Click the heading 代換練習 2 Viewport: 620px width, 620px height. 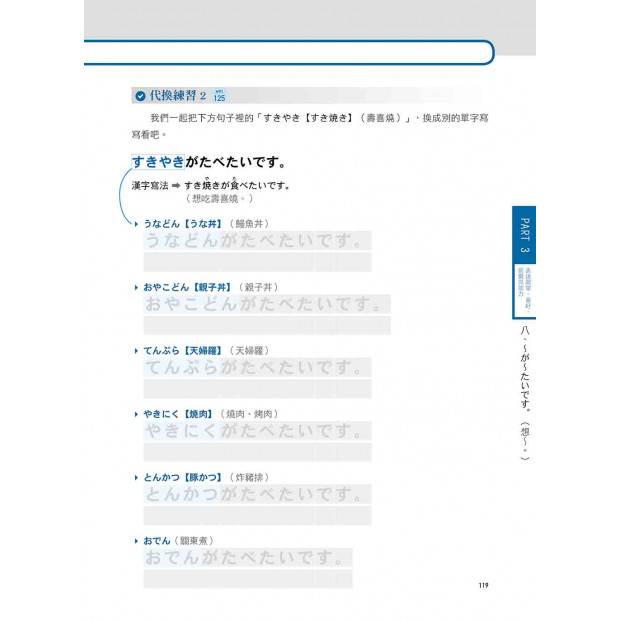pos(178,96)
